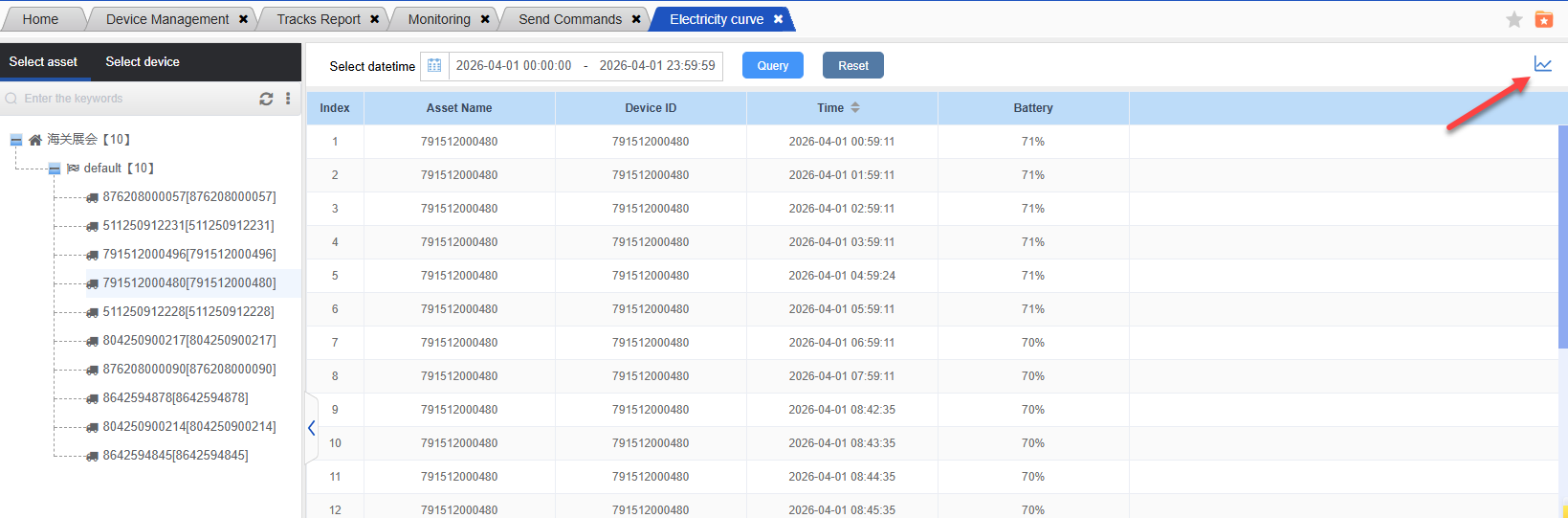The width and height of the screenshot is (1568, 518).
Task: Close the Send Commands tab
Action: [636, 19]
